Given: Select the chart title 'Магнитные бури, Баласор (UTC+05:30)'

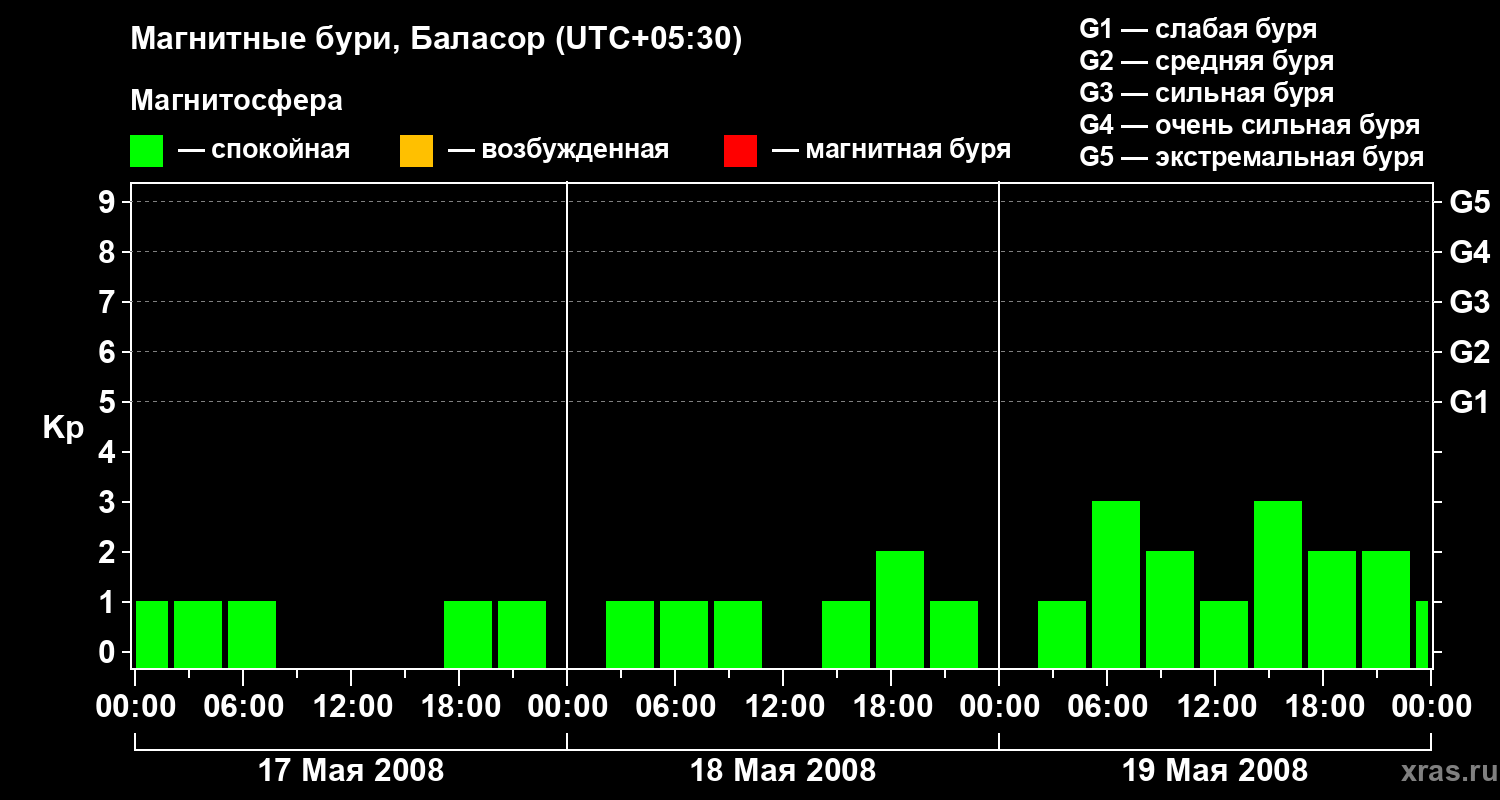Looking at the screenshot, I should coord(436,40).
